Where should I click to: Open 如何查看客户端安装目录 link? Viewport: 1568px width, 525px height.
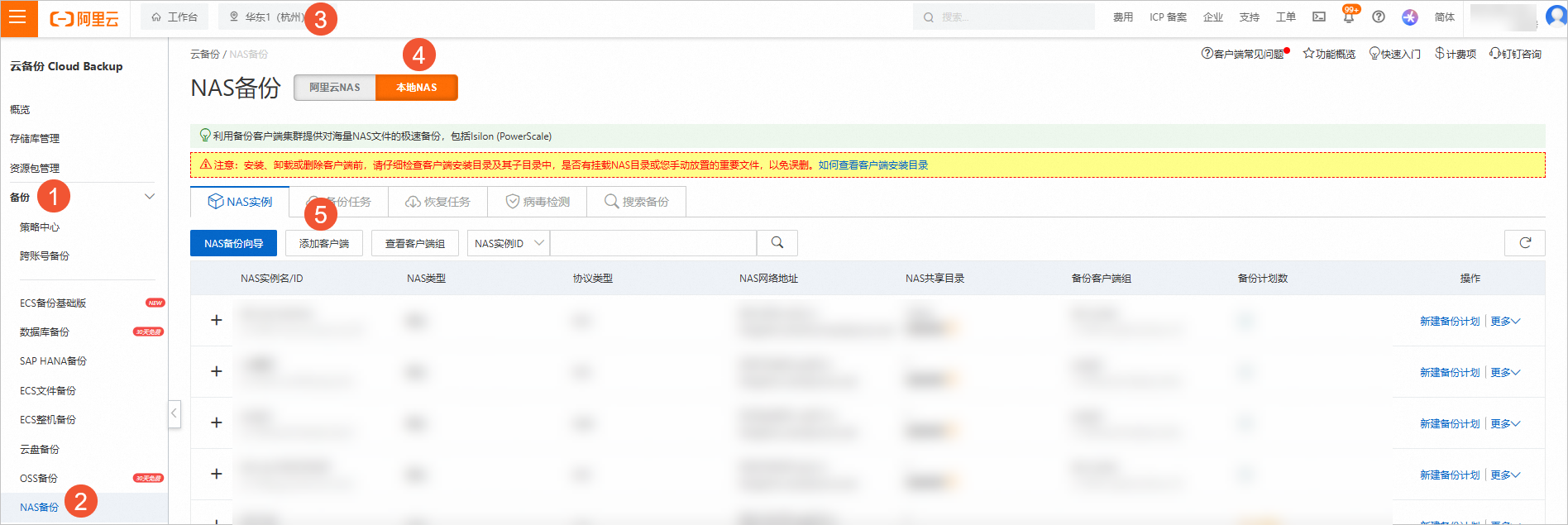pyautogui.click(x=873, y=165)
